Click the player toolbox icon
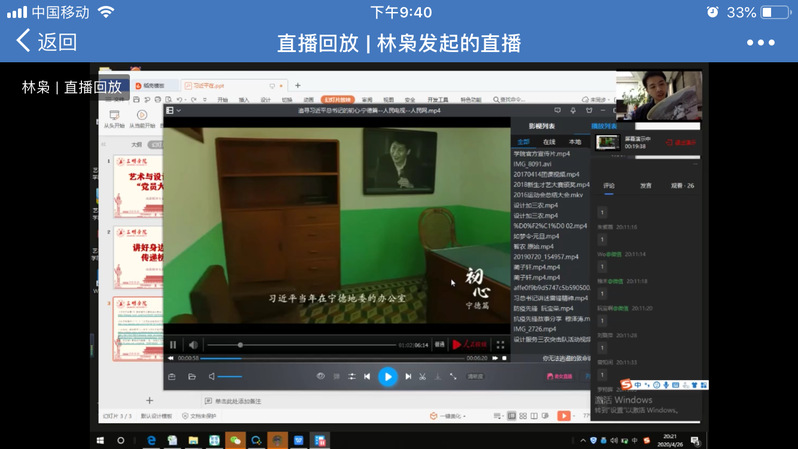798x449 pixels. click(x=172, y=377)
